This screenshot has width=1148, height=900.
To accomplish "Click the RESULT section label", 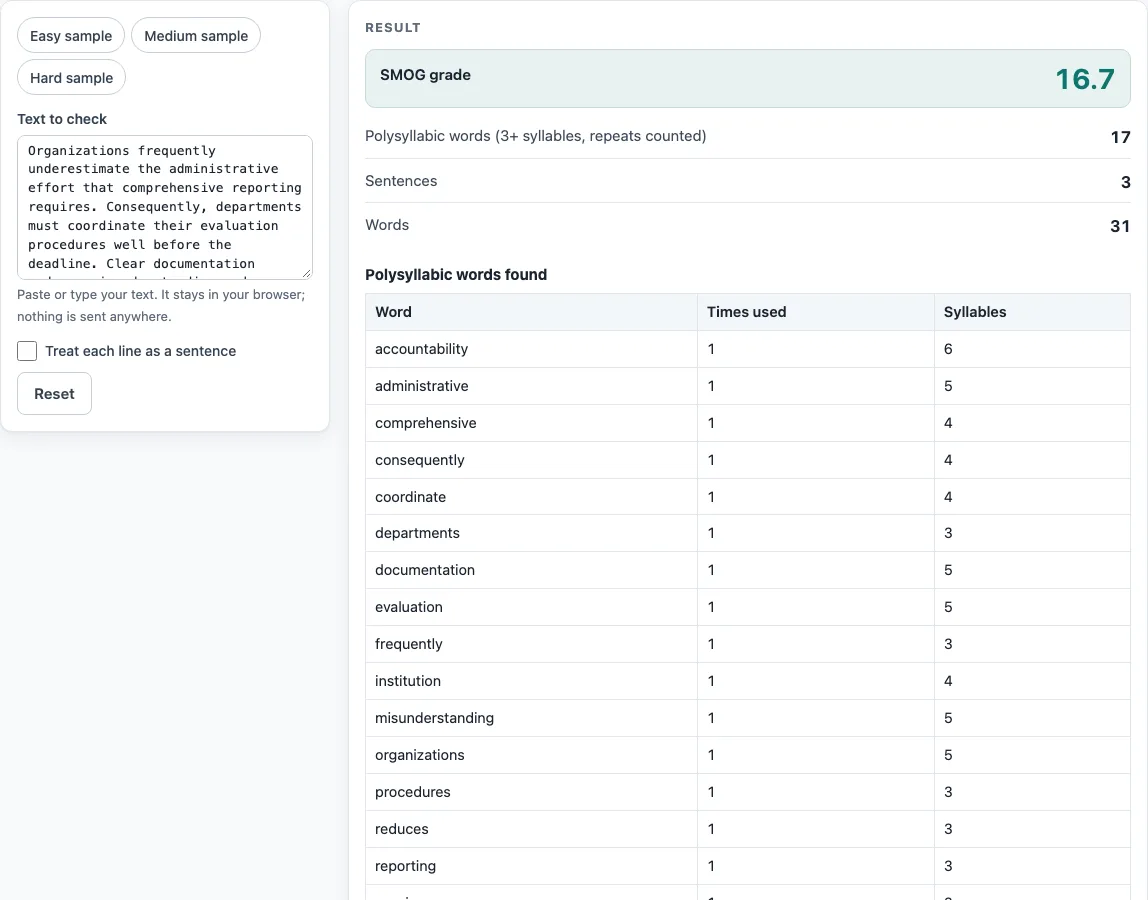I will pyautogui.click(x=393, y=28).
